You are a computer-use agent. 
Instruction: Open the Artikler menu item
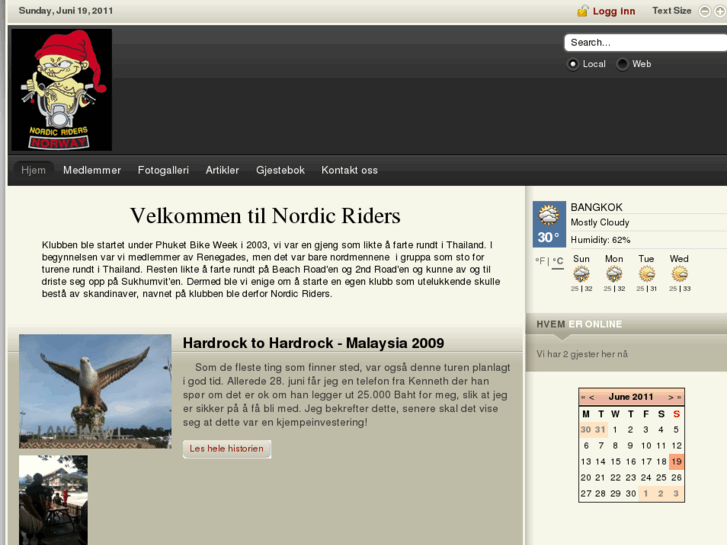222,170
